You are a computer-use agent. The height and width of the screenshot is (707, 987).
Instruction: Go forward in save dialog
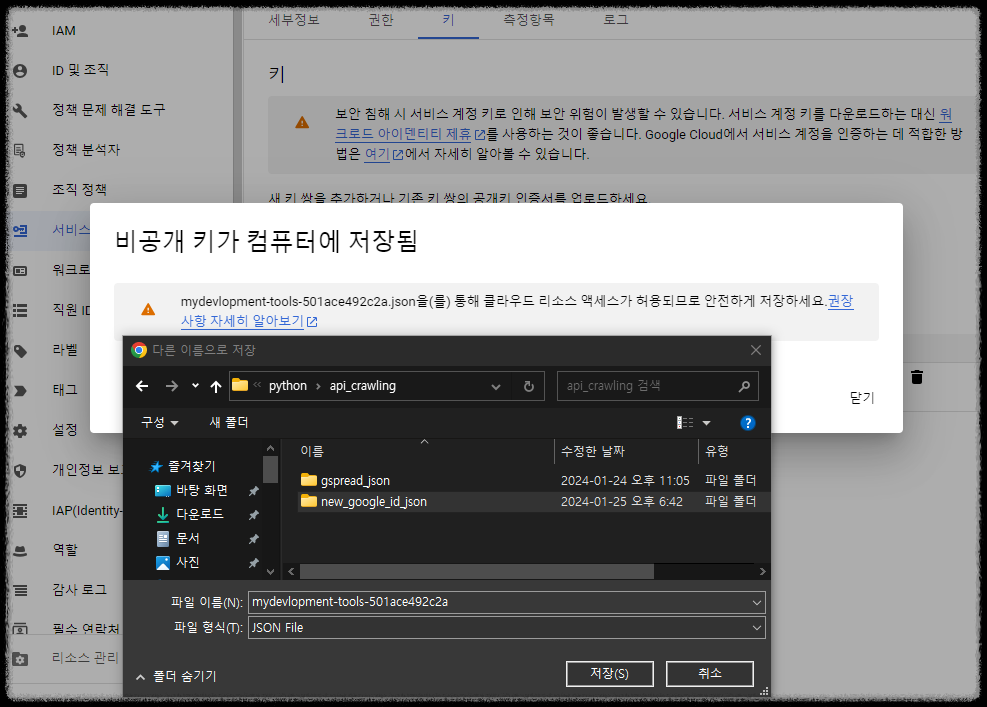click(x=171, y=386)
